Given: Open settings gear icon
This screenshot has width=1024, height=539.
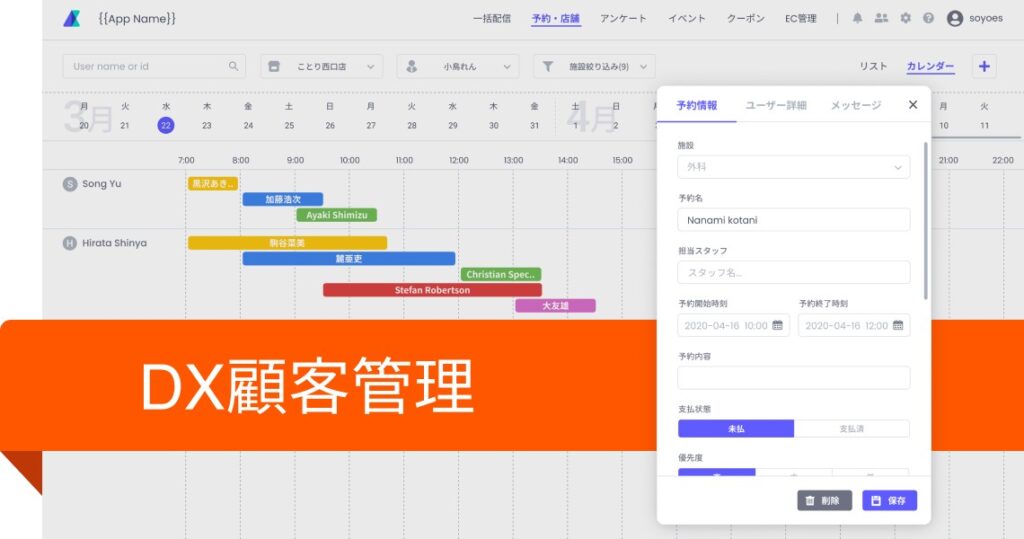Looking at the screenshot, I should point(905,18).
